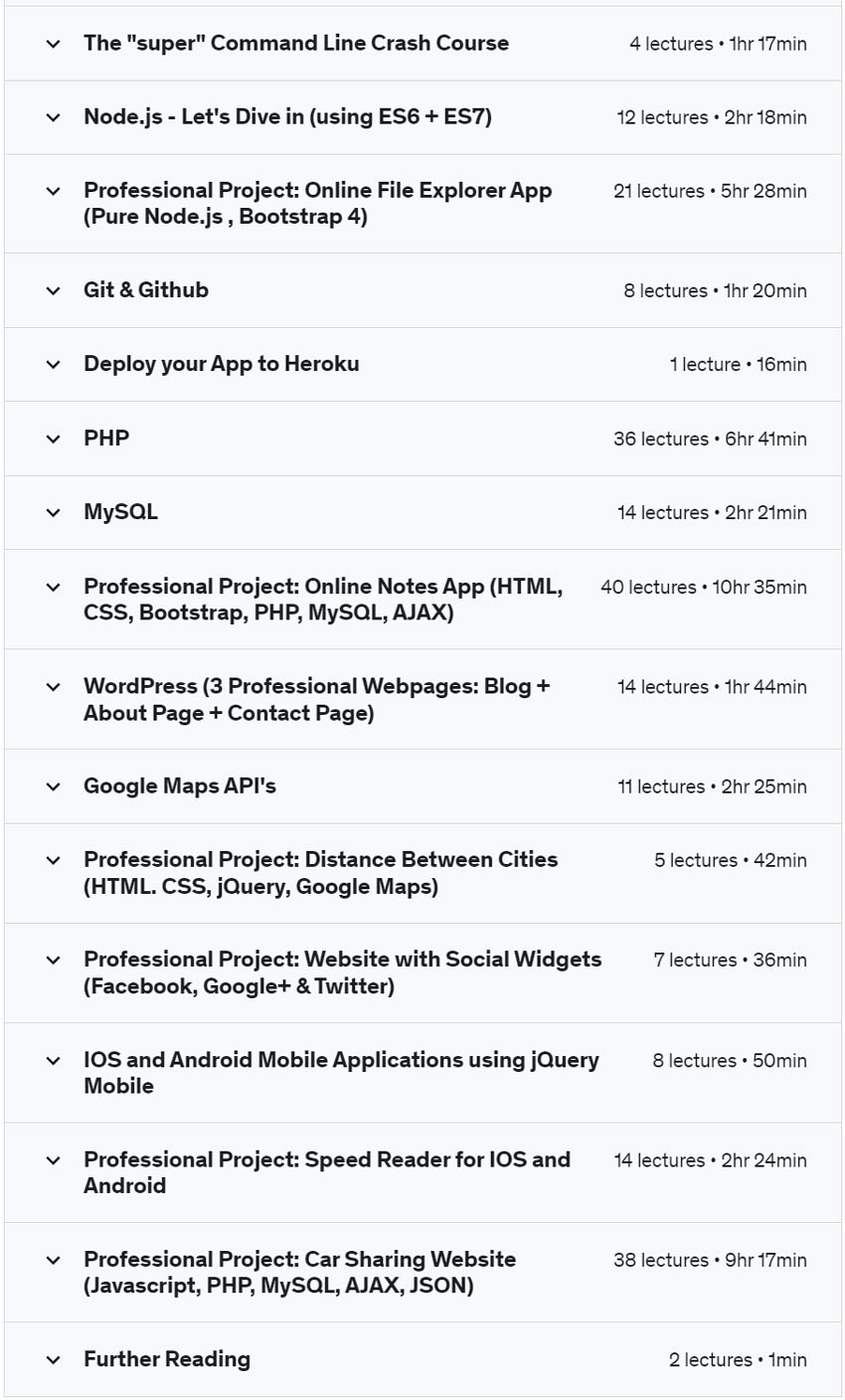Click the MySQL section chevron arrow

54,512
